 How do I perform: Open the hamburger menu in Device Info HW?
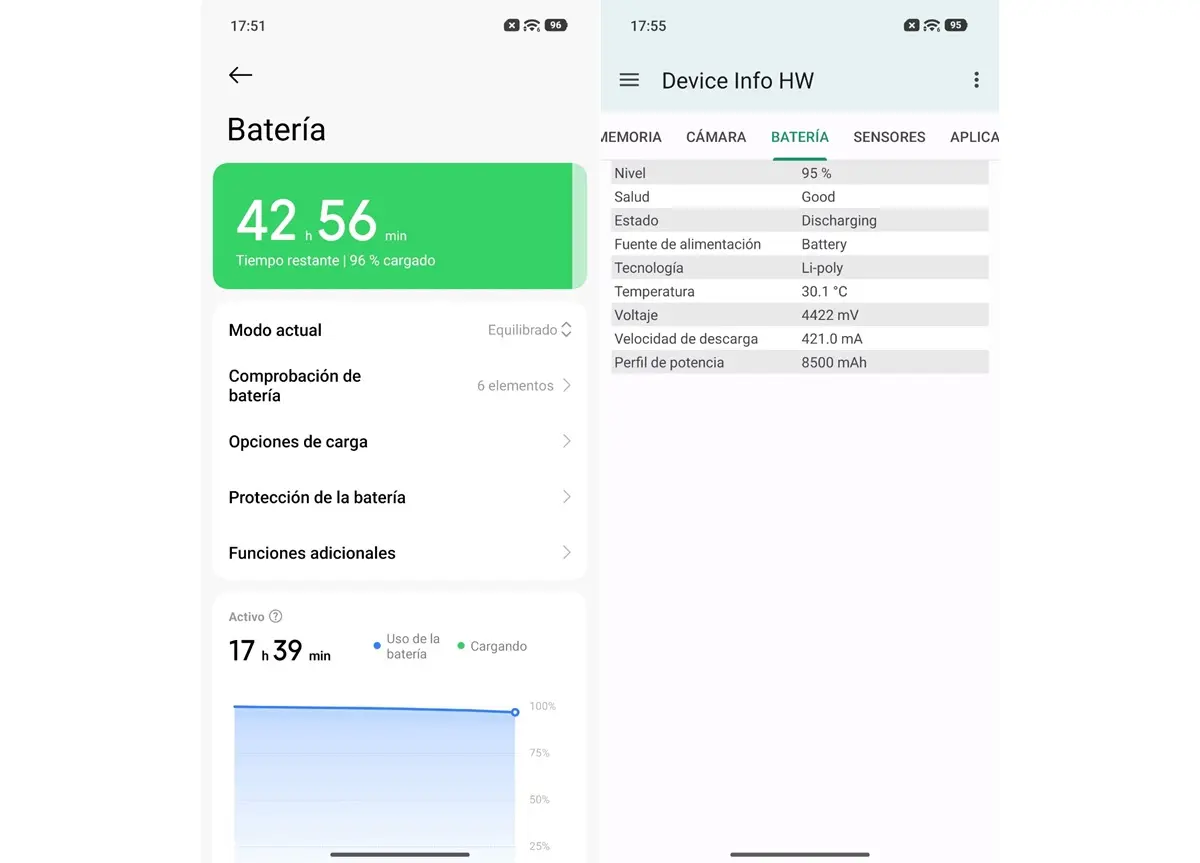click(x=629, y=80)
